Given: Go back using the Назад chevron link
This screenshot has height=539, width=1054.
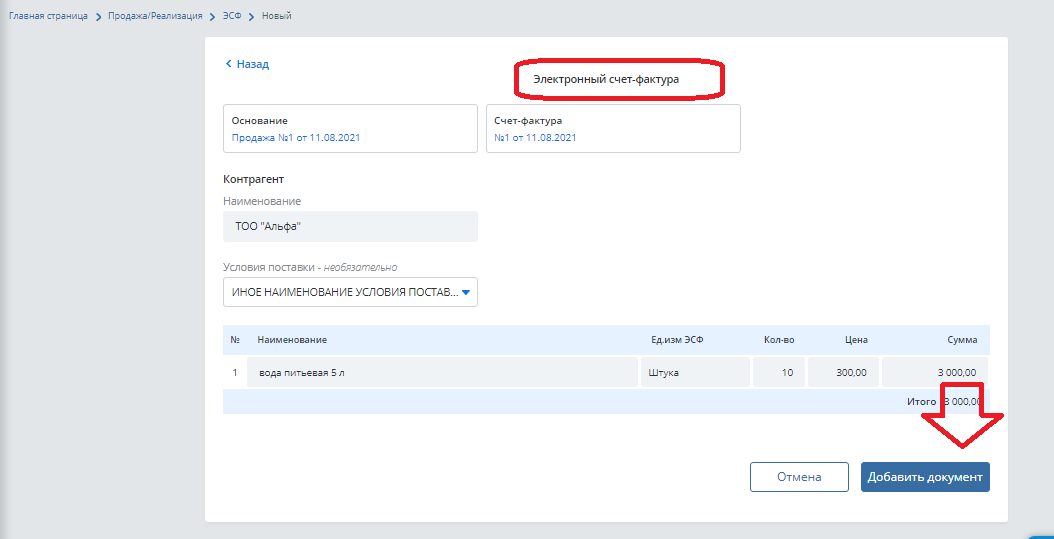Looking at the screenshot, I should click(x=247, y=64).
